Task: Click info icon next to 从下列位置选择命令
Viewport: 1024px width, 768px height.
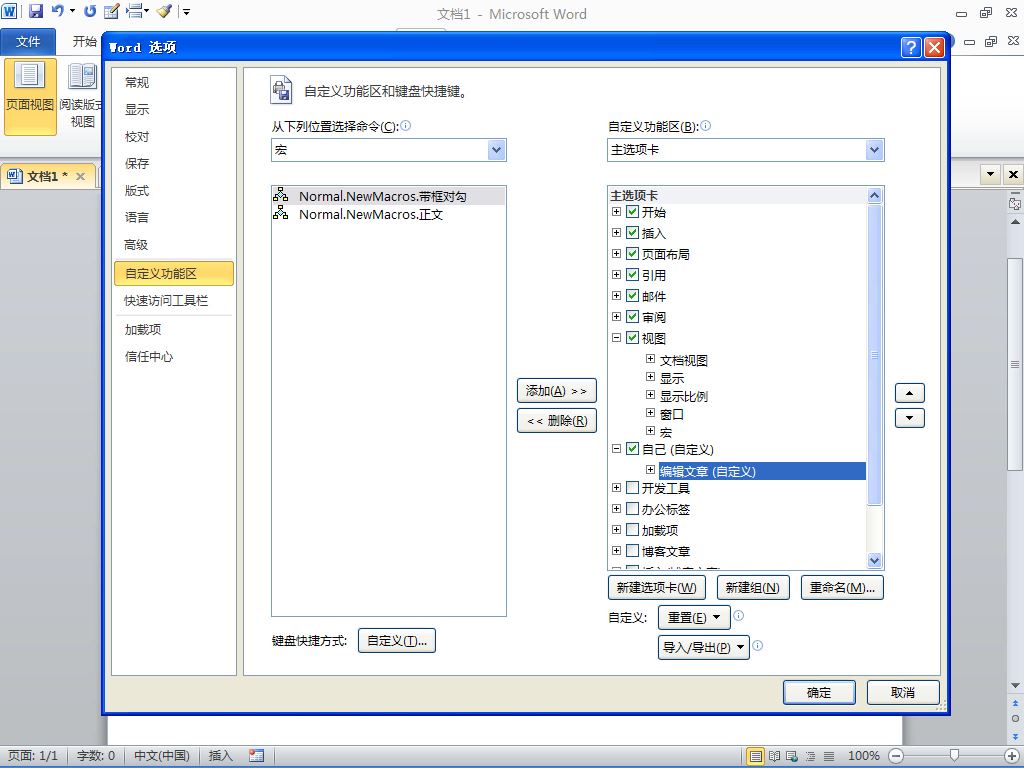Action: 406,125
